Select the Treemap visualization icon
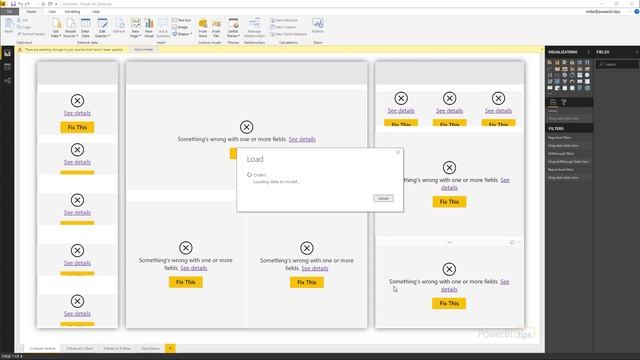Viewport: 640px width, 360px height. pyautogui.click(x=580, y=75)
